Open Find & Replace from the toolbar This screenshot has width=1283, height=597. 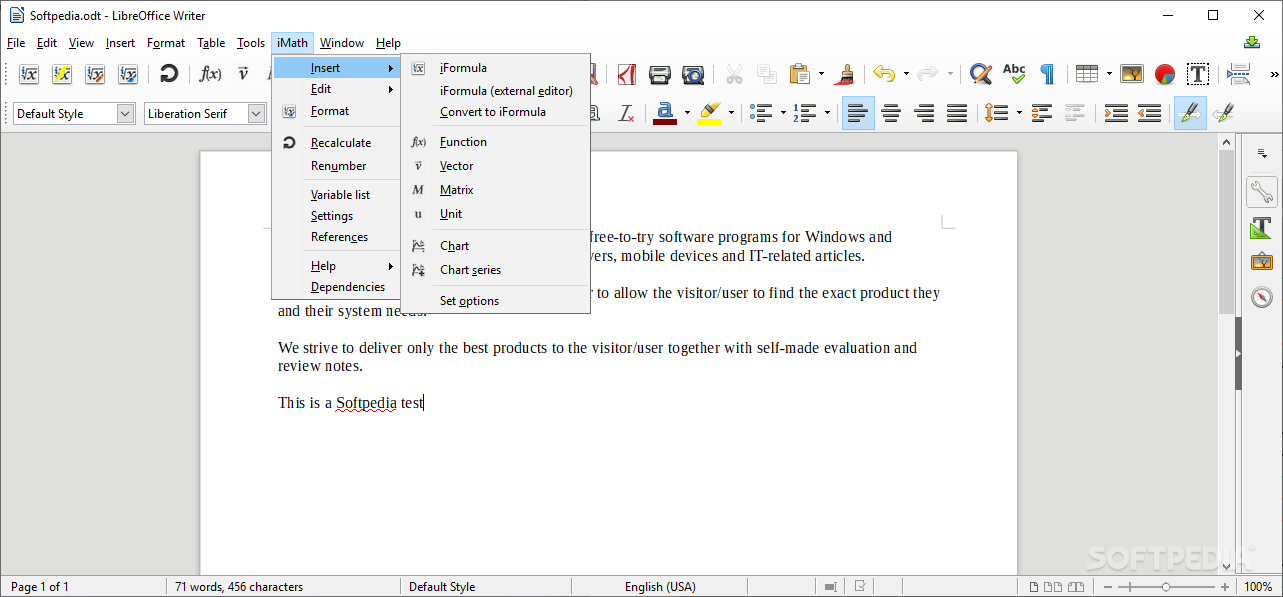pyautogui.click(x=981, y=74)
